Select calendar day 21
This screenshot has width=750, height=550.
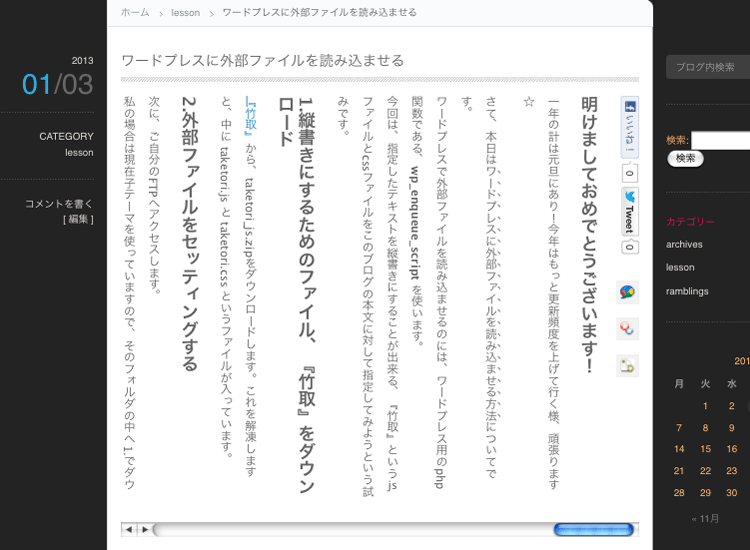coord(679,471)
